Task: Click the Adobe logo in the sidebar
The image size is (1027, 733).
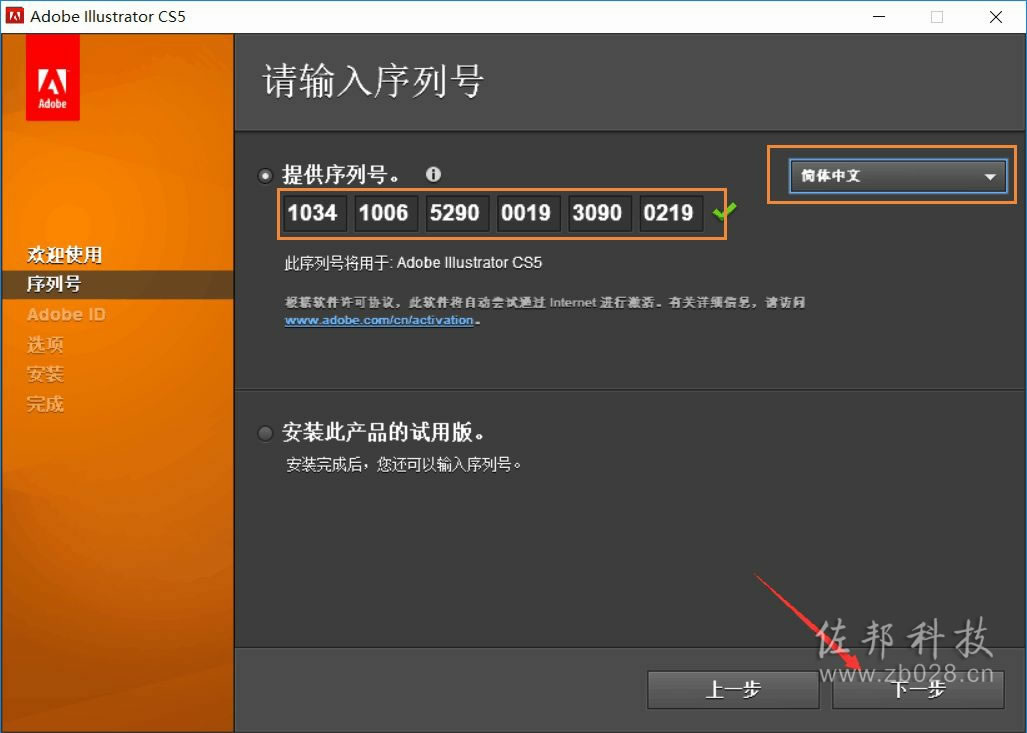Action: (52, 77)
